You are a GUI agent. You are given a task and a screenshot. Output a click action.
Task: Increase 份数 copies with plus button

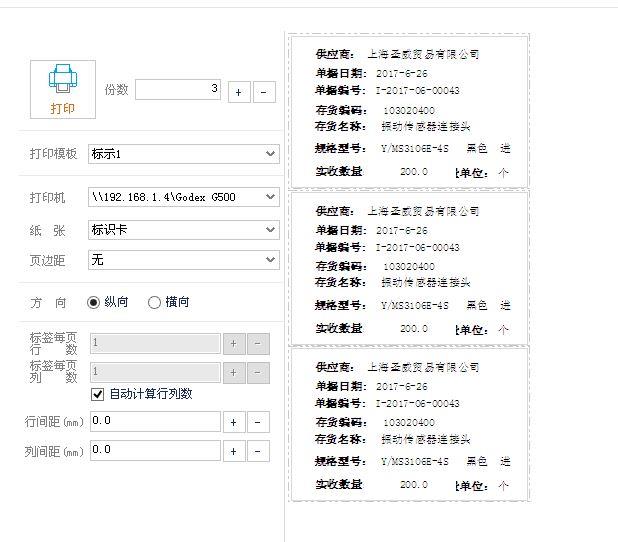tap(239, 92)
